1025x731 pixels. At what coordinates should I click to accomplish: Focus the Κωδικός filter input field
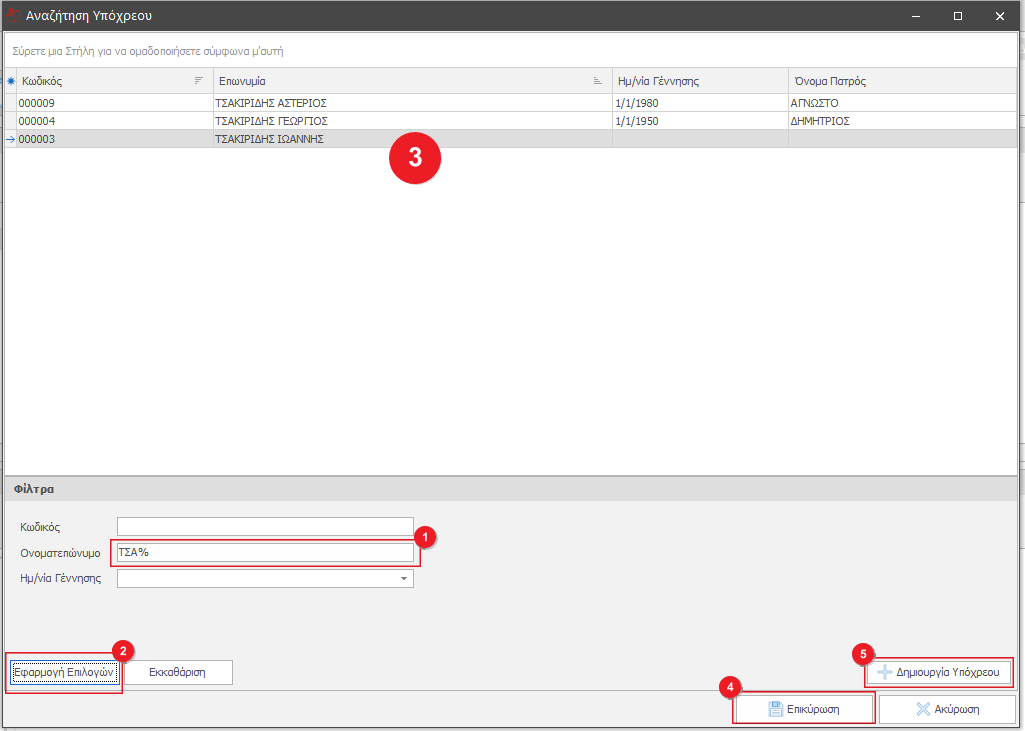click(265, 526)
